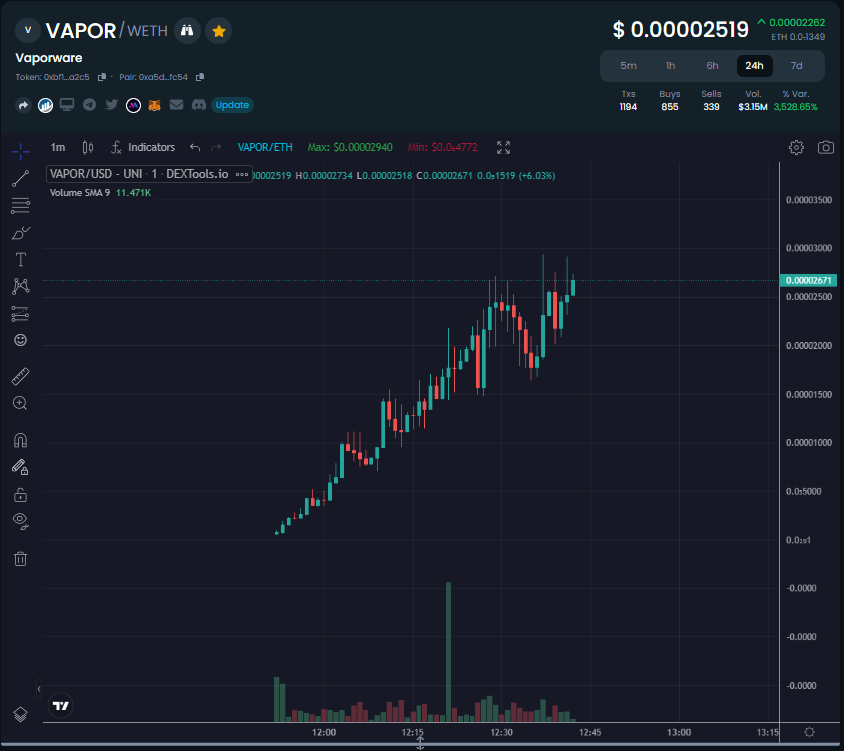The width and height of the screenshot is (844, 751).
Task: Copy the Pair address 0xa5d...fc54
Action: click(200, 77)
